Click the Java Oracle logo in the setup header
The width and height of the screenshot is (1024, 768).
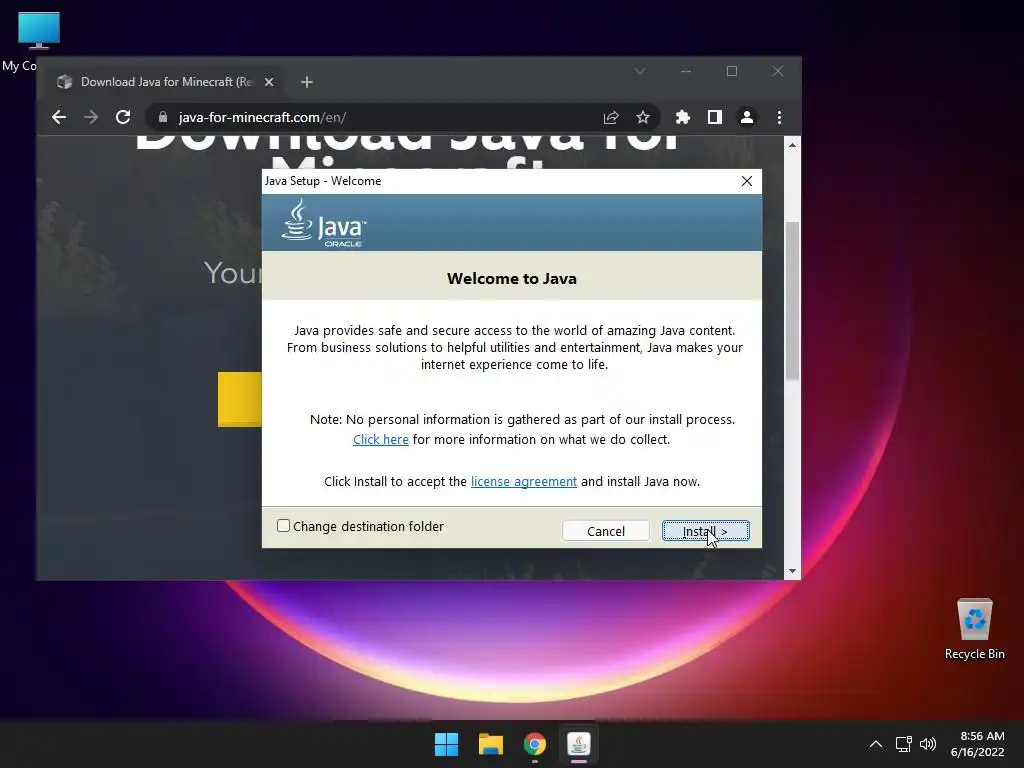point(324,223)
